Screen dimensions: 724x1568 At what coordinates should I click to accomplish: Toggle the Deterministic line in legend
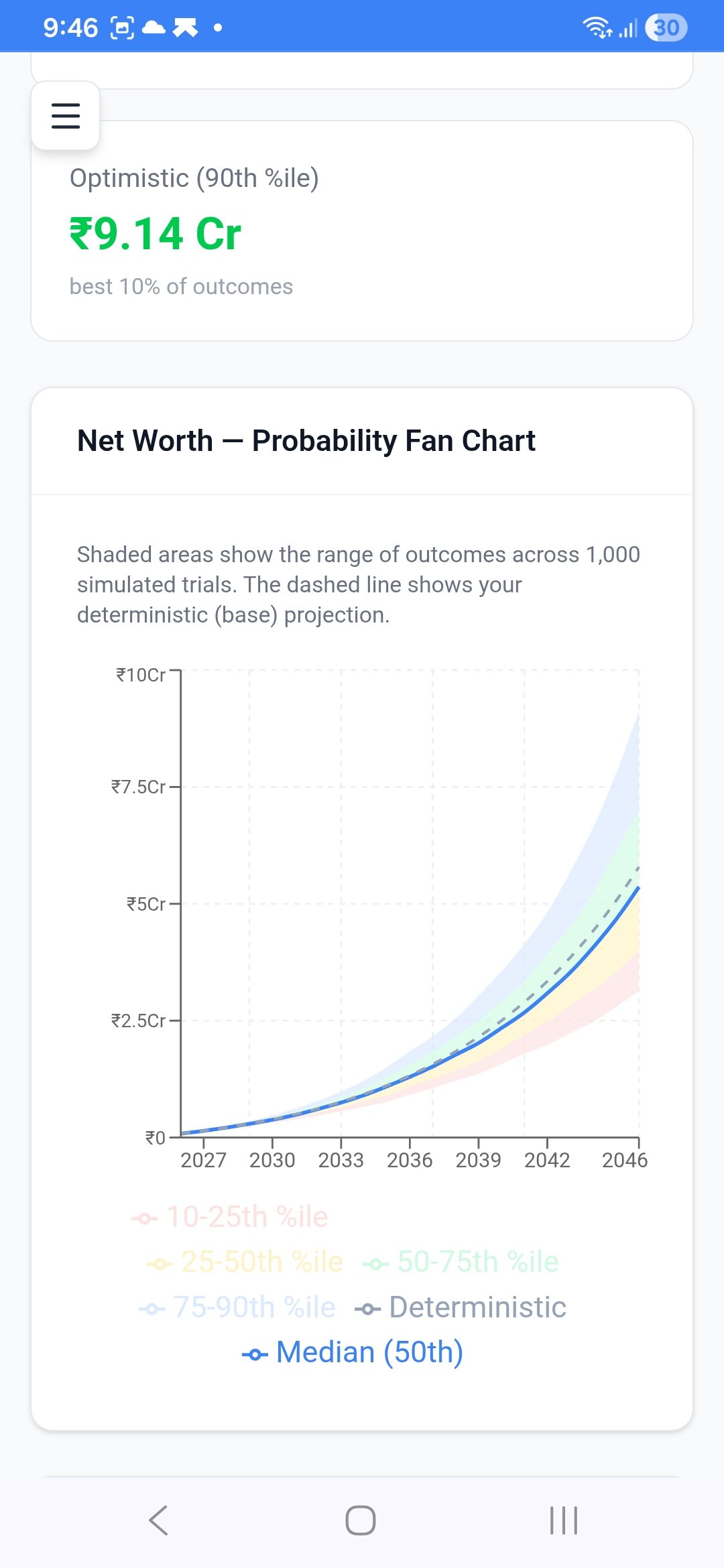tap(461, 1307)
